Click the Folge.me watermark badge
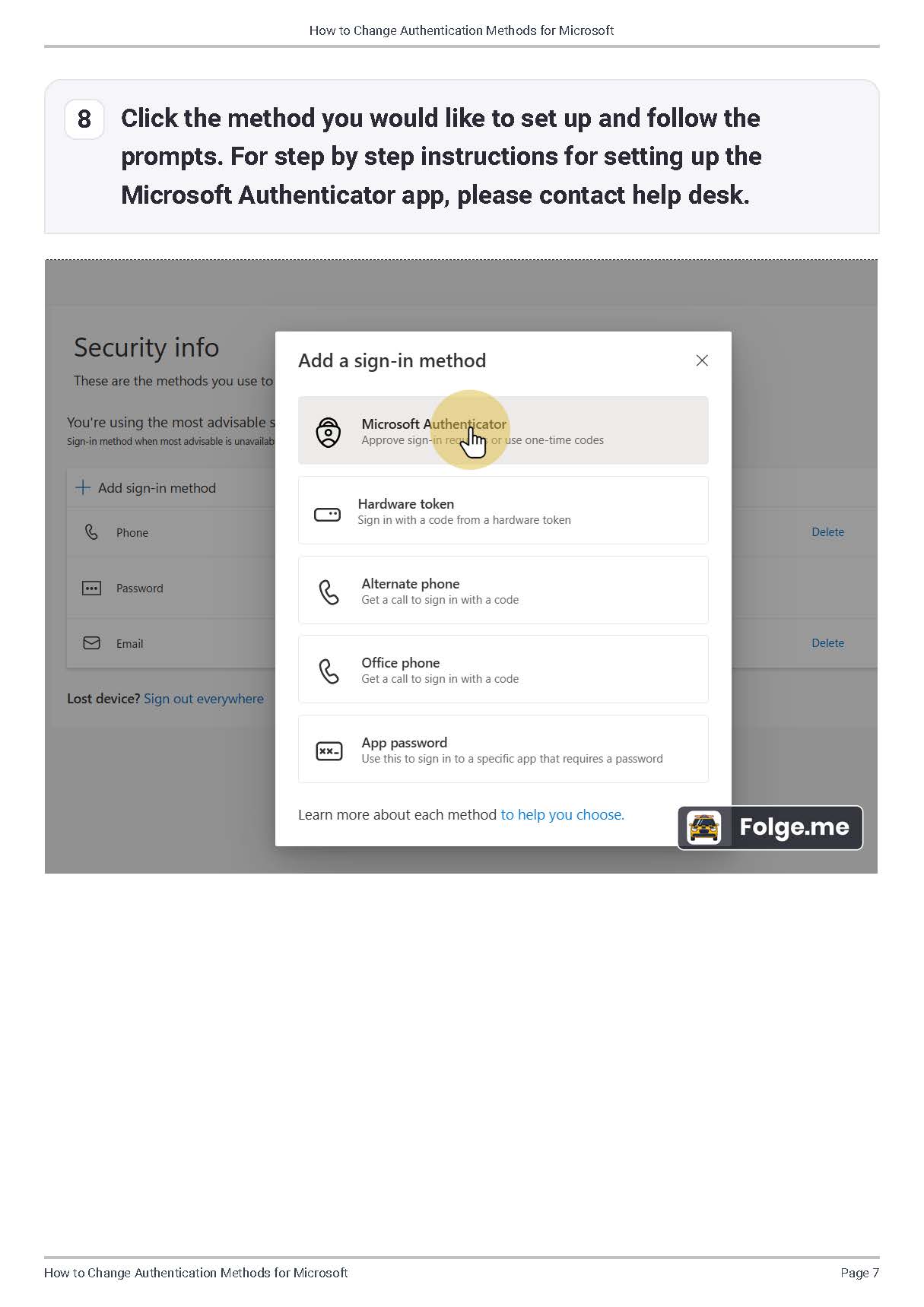 pos(770,827)
